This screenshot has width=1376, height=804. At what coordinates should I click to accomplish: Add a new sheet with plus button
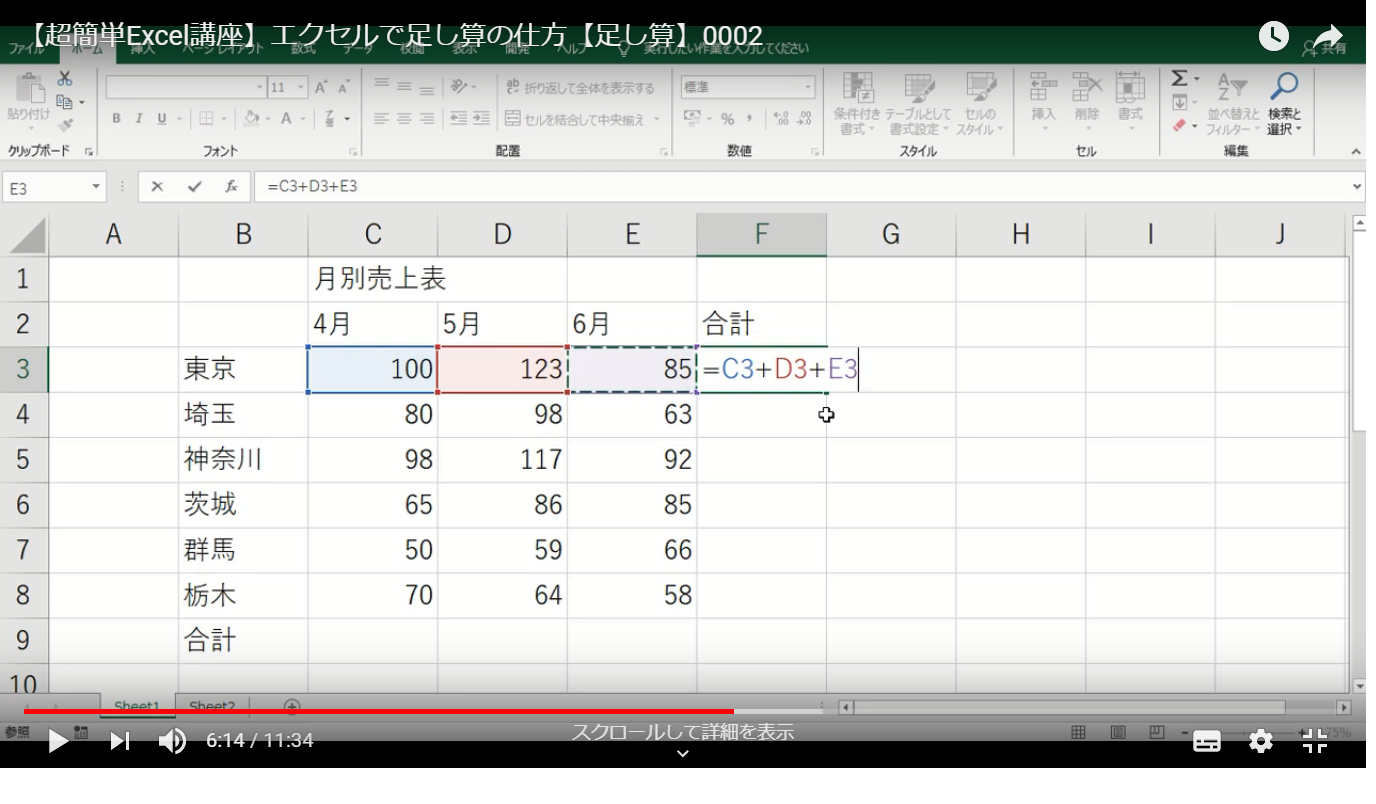292,706
